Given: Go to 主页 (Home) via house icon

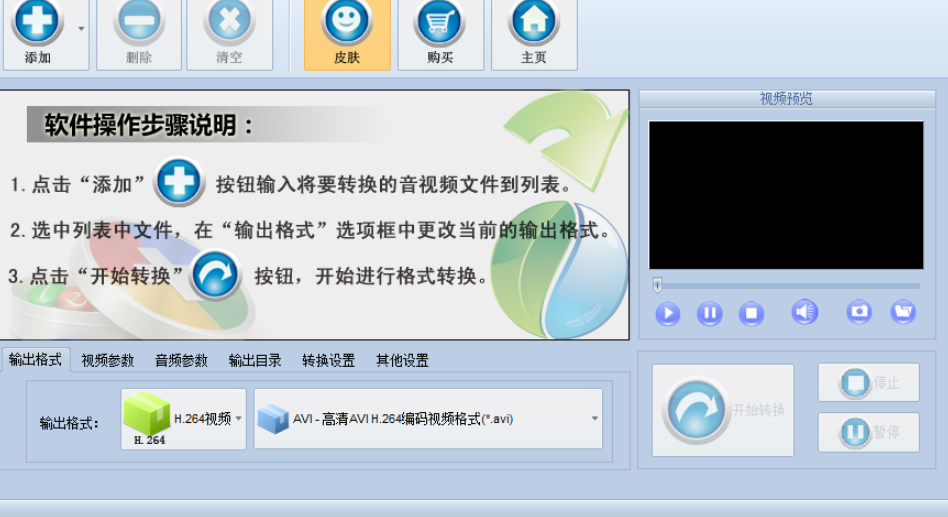Looking at the screenshot, I should pos(534,33).
